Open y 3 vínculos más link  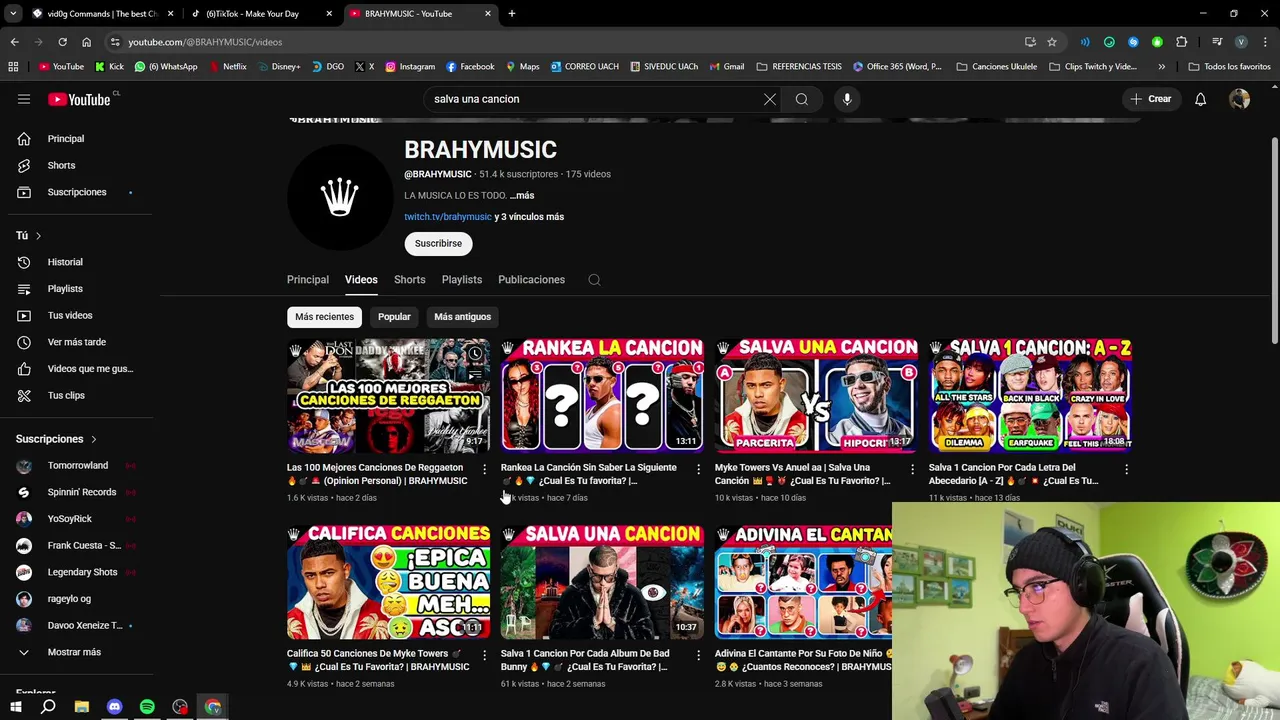point(529,217)
